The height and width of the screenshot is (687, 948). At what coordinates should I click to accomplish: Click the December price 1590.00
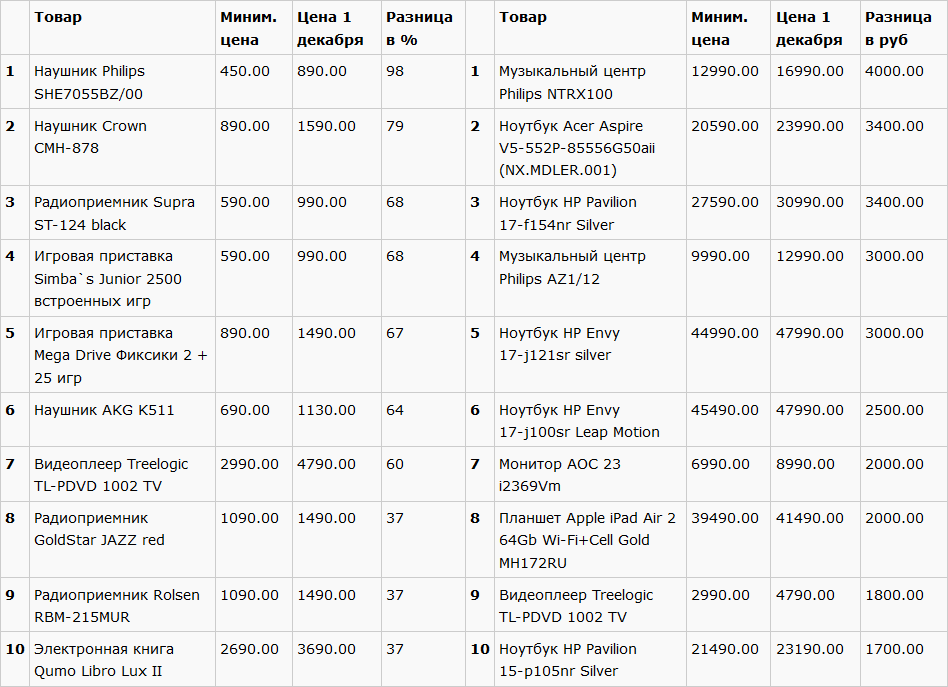pos(326,126)
